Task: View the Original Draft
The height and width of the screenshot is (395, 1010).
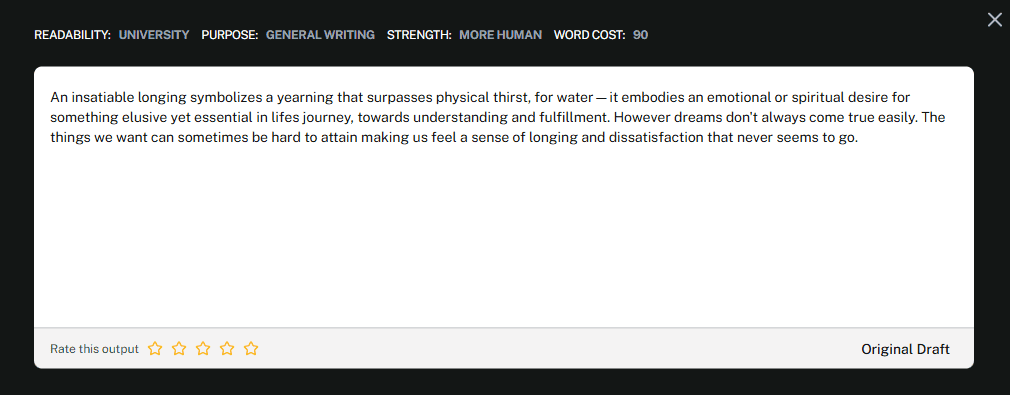Action: pyautogui.click(x=905, y=349)
